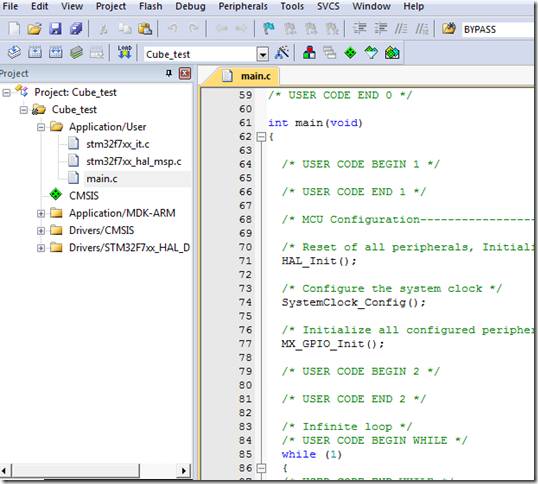Pin the Project panel with pushpin

pyautogui.click(x=168, y=73)
